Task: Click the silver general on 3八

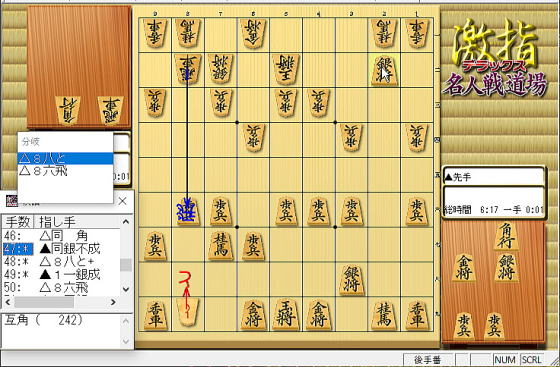Action: [352, 280]
